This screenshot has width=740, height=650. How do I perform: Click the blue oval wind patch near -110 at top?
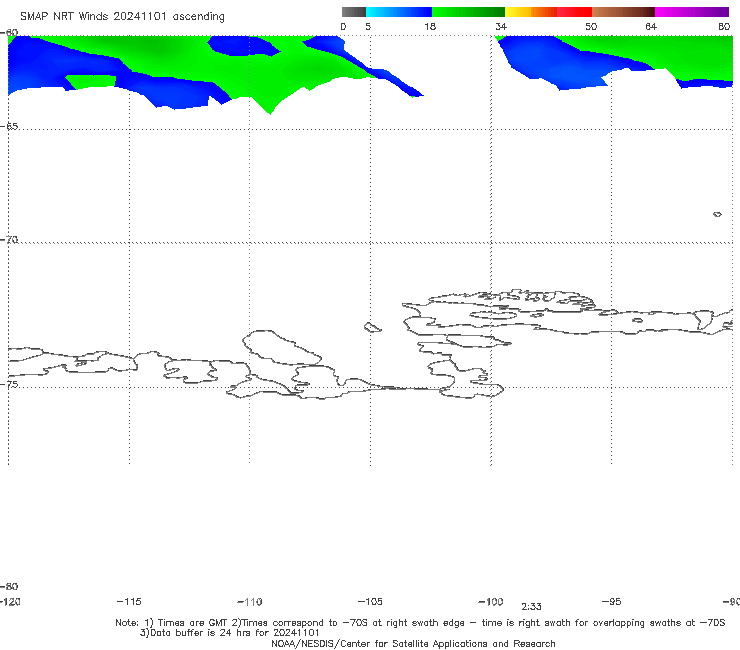point(244,46)
